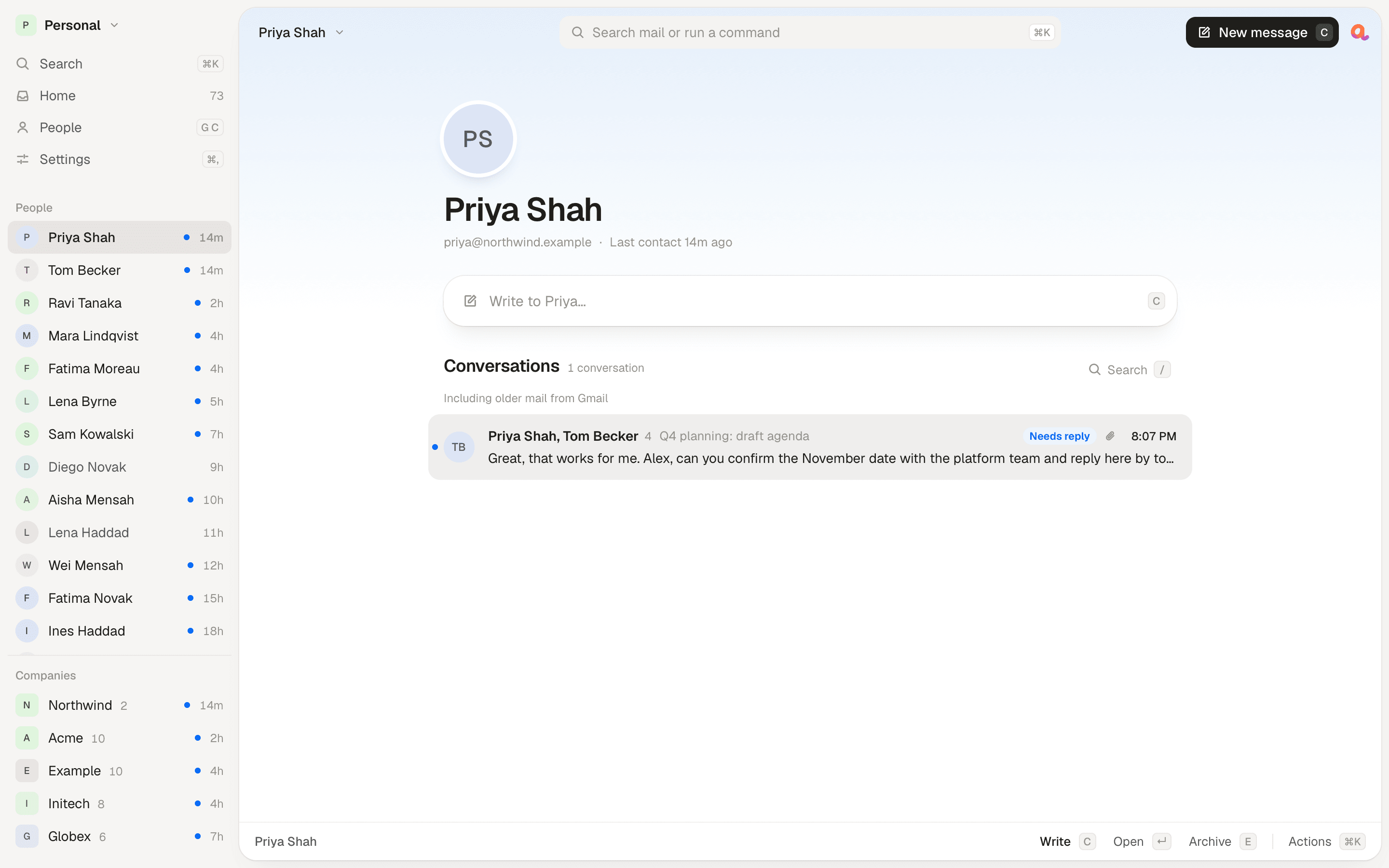This screenshot has width=1389, height=868.
Task: Click the PS avatar on Priya Shah's profile
Action: coord(478,139)
